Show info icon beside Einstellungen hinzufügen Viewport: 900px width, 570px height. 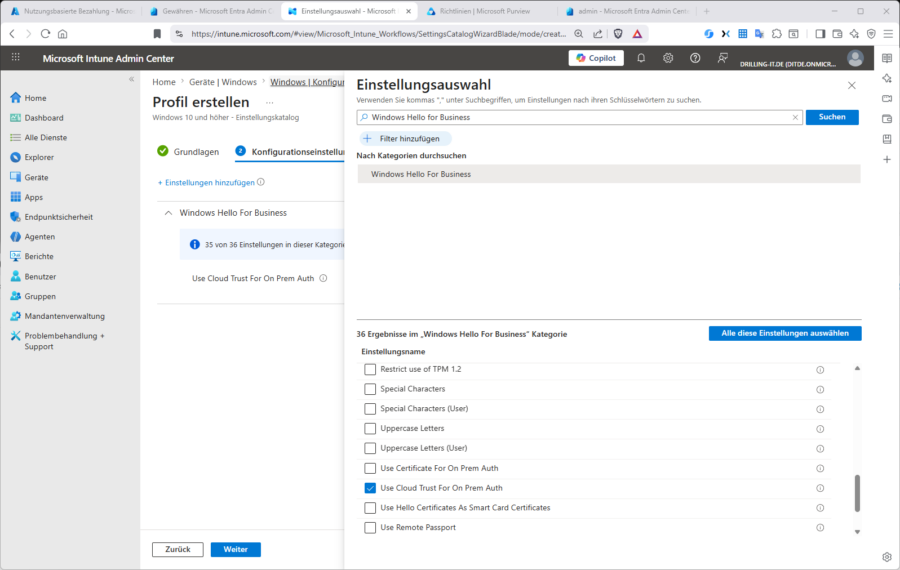coord(261,182)
